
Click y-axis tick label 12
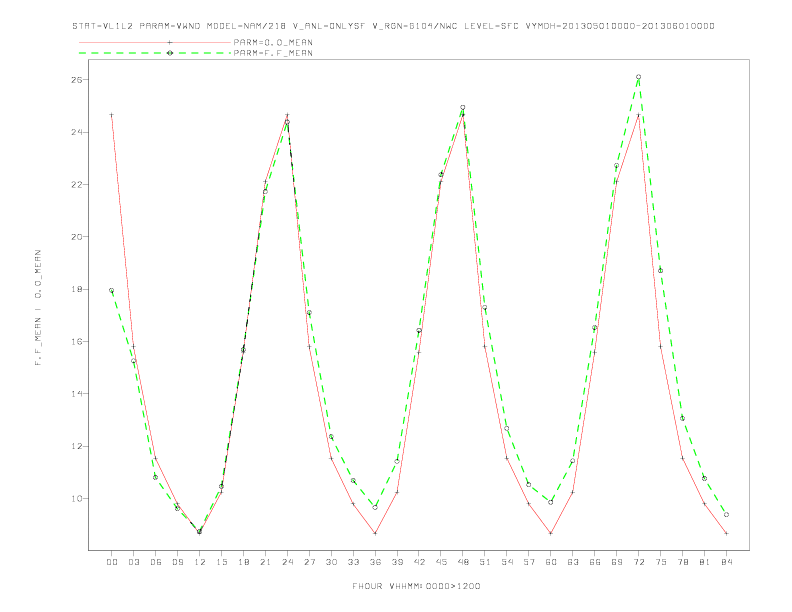pos(77,446)
